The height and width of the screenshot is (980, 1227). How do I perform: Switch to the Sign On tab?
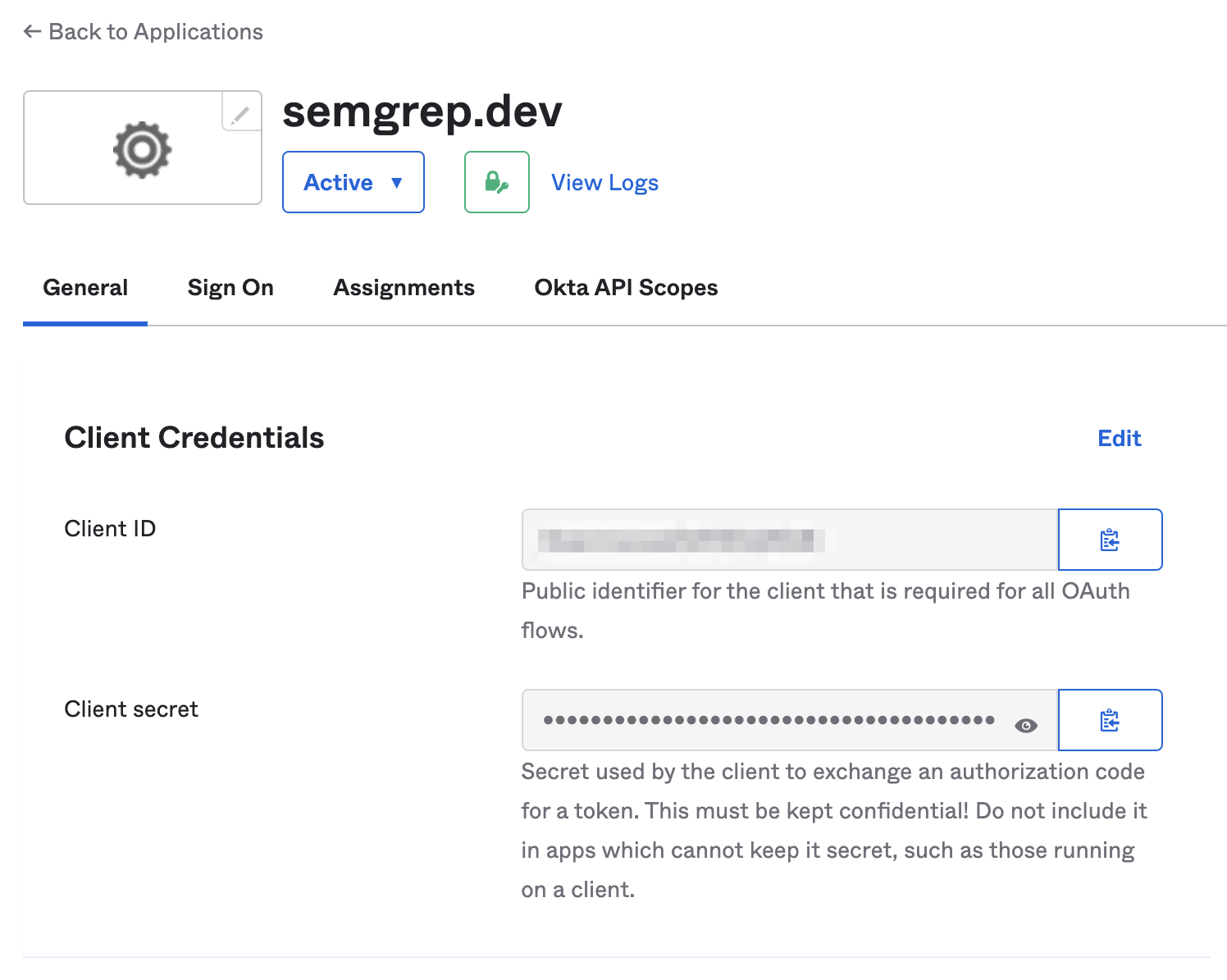click(x=230, y=287)
